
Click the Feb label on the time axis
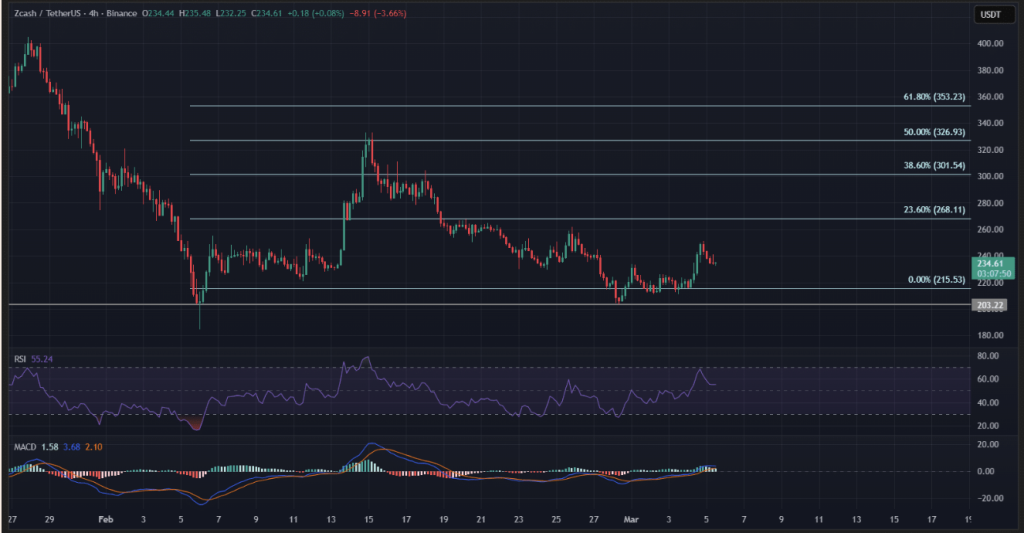[x=106, y=520]
